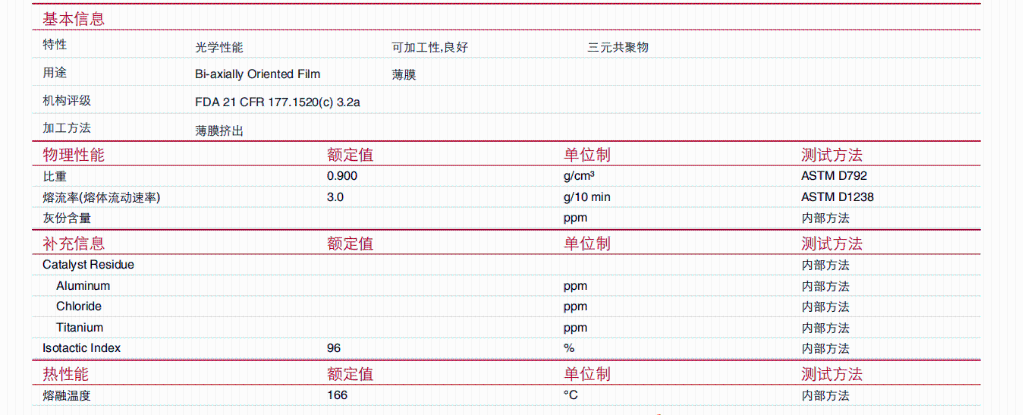Click the ASTM D1238 test method
The width and height of the screenshot is (1023, 415).
pyautogui.click(x=837, y=197)
